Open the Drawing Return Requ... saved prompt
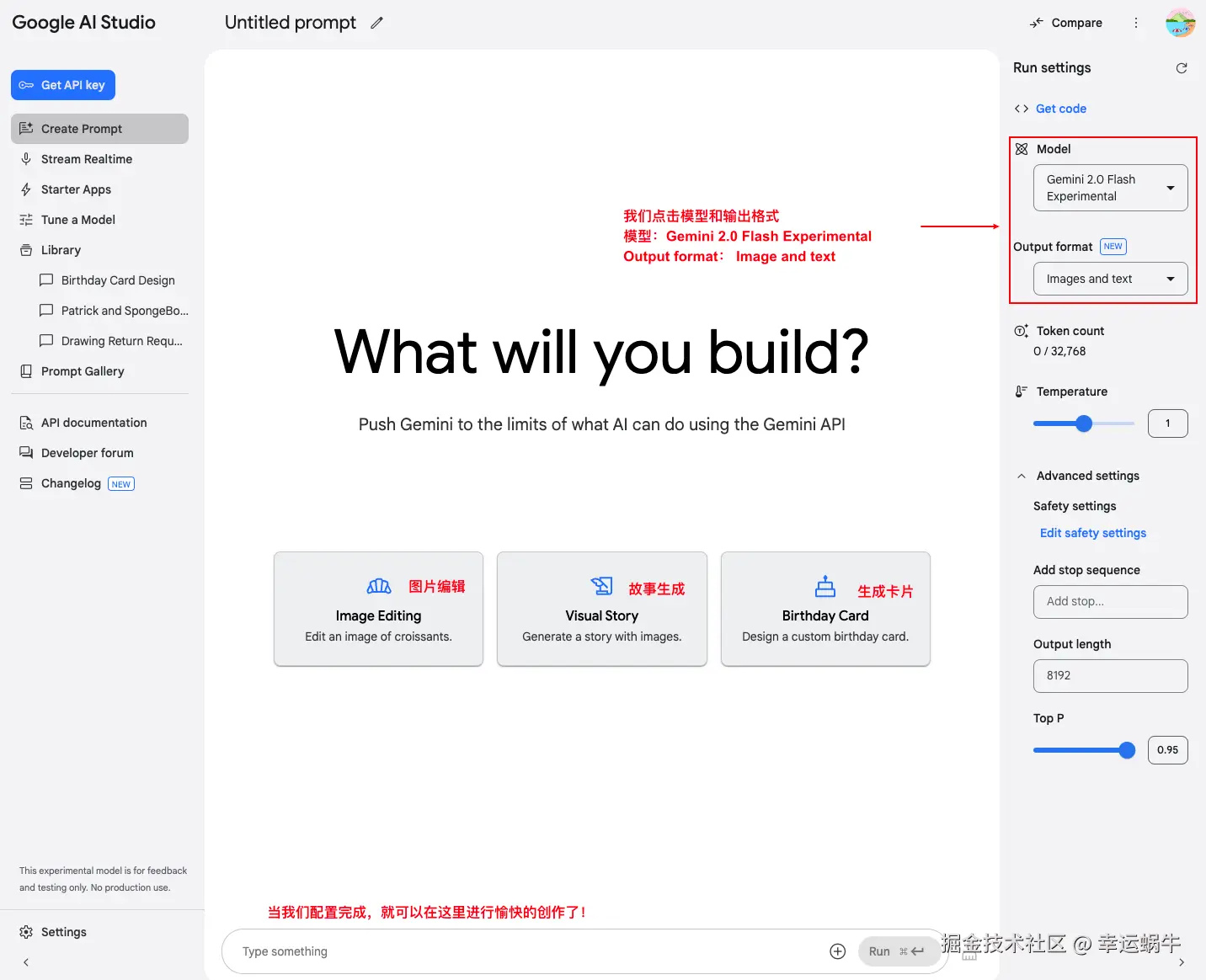This screenshot has height=980, width=1206. pyautogui.click(x=109, y=341)
